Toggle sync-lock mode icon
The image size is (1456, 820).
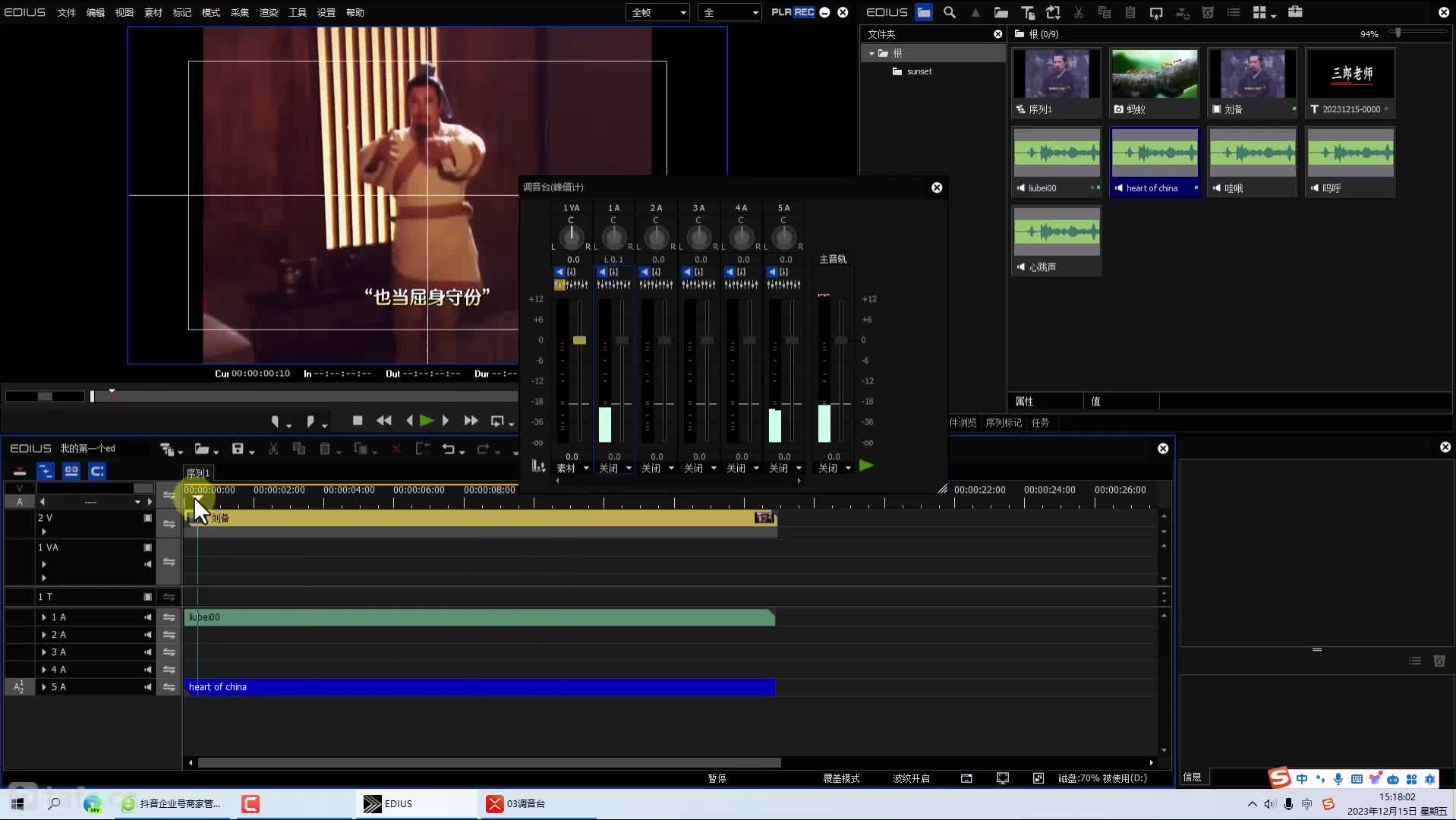(x=97, y=471)
